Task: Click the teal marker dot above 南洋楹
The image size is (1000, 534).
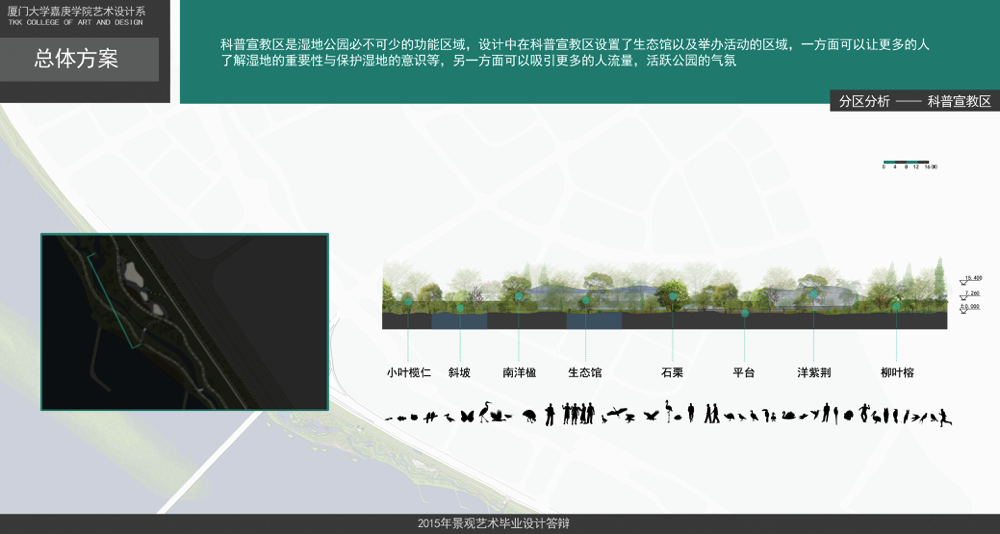Action: (x=519, y=296)
